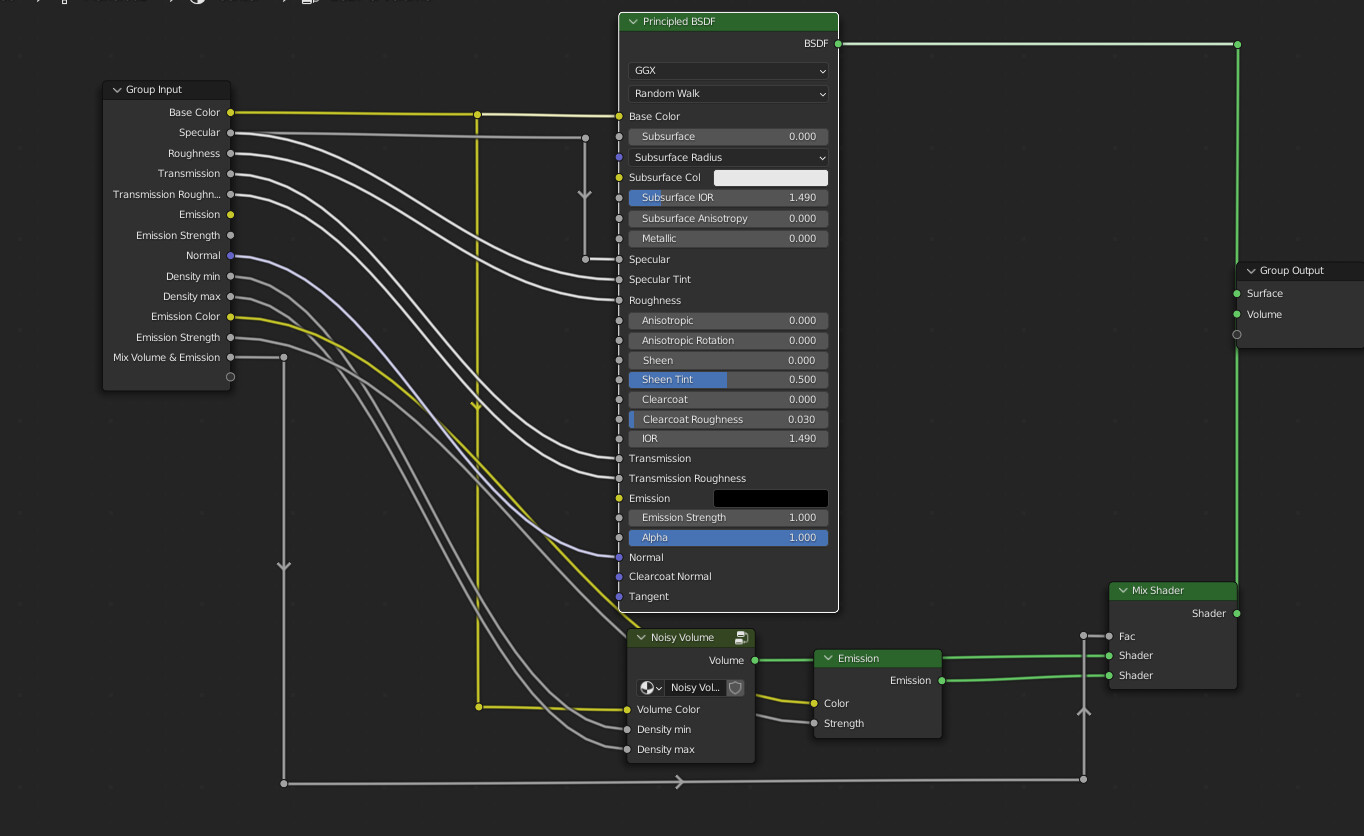1364x836 pixels.
Task: Select the Group Input node by its title
Action: point(154,90)
